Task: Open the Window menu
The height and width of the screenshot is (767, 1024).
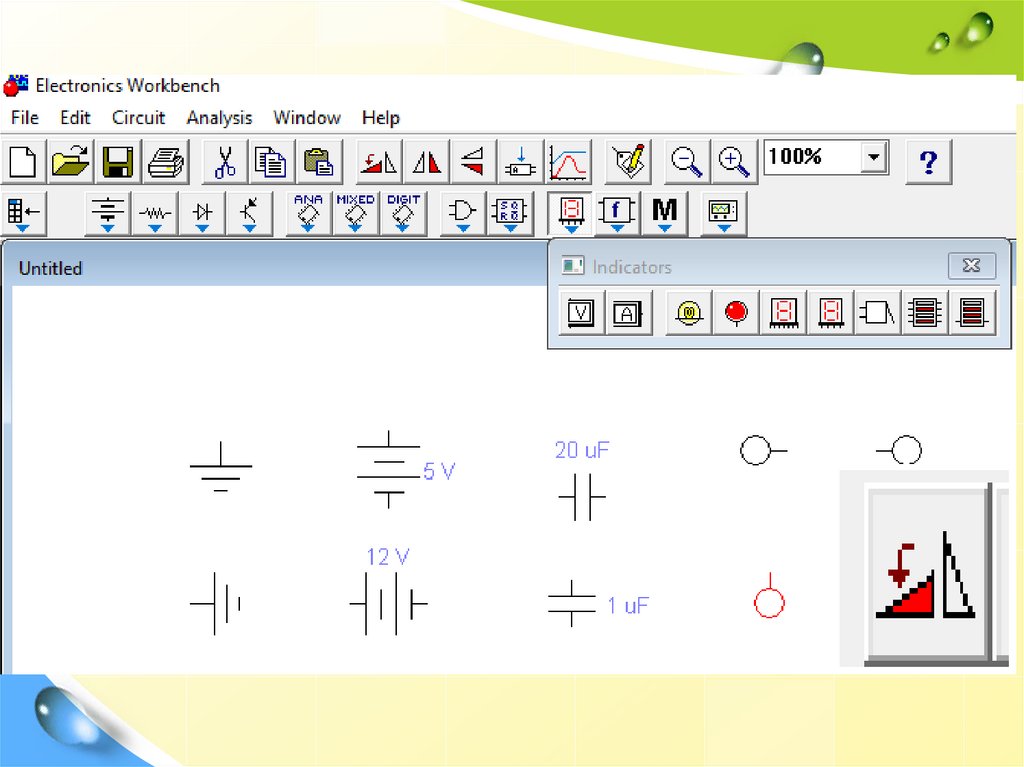Action: (307, 118)
